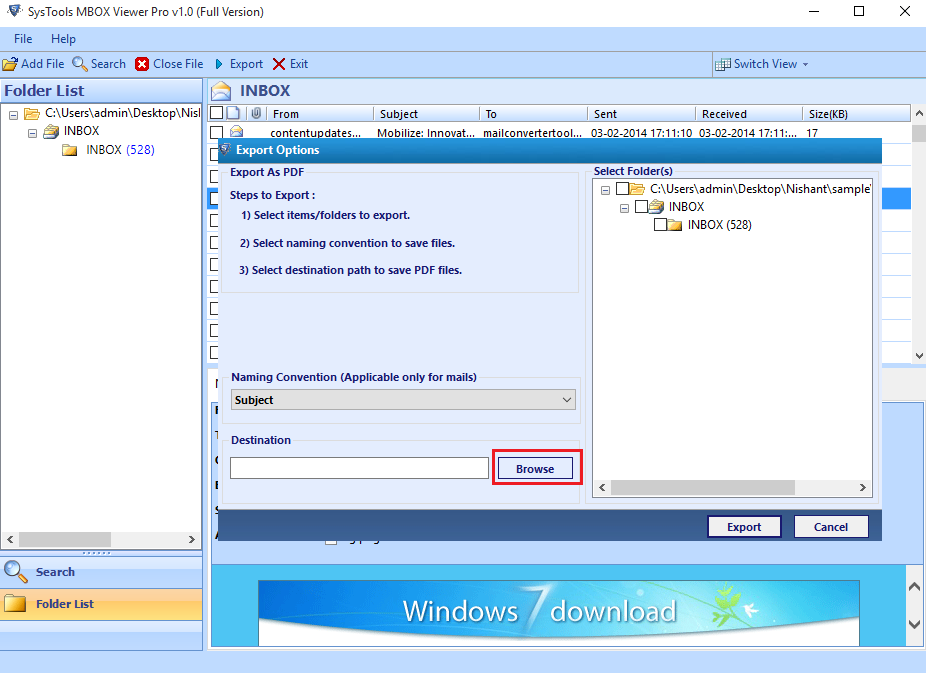
Task: Check the INBOX mailbox checkbox in Select Folder(s)
Action: click(x=641, y=207)
